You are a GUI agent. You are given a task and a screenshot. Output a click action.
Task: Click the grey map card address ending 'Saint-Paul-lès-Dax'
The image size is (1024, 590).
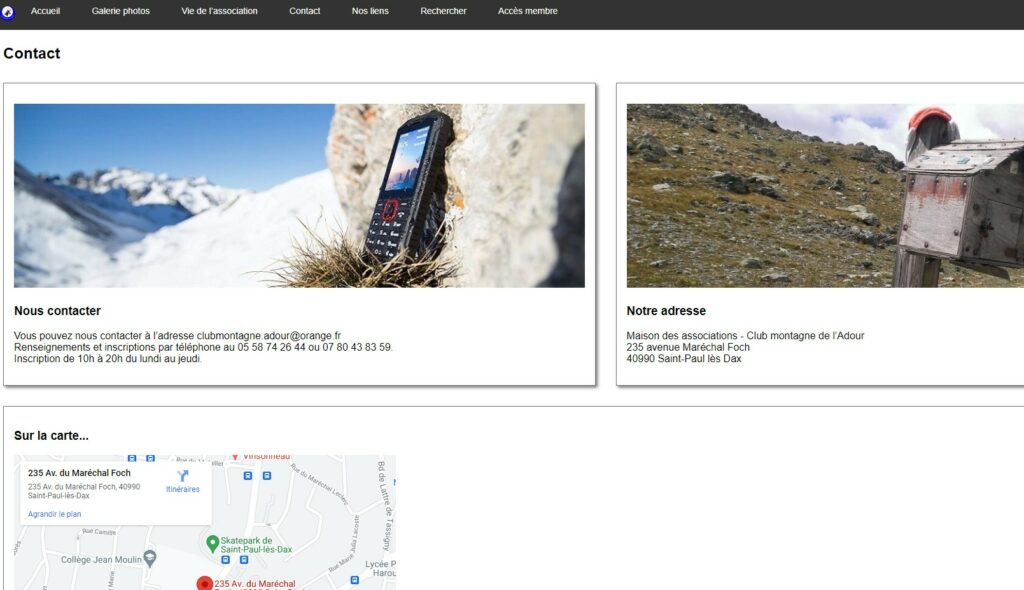[84, 491]
